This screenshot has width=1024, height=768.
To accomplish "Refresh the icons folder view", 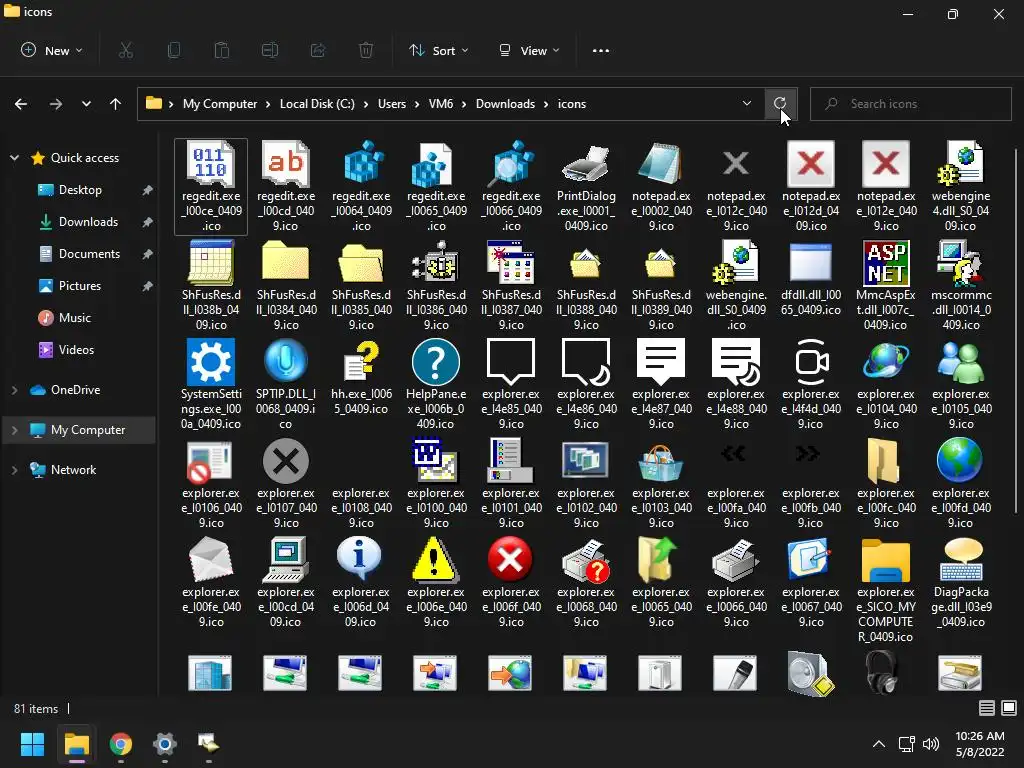I will (780, 103).
